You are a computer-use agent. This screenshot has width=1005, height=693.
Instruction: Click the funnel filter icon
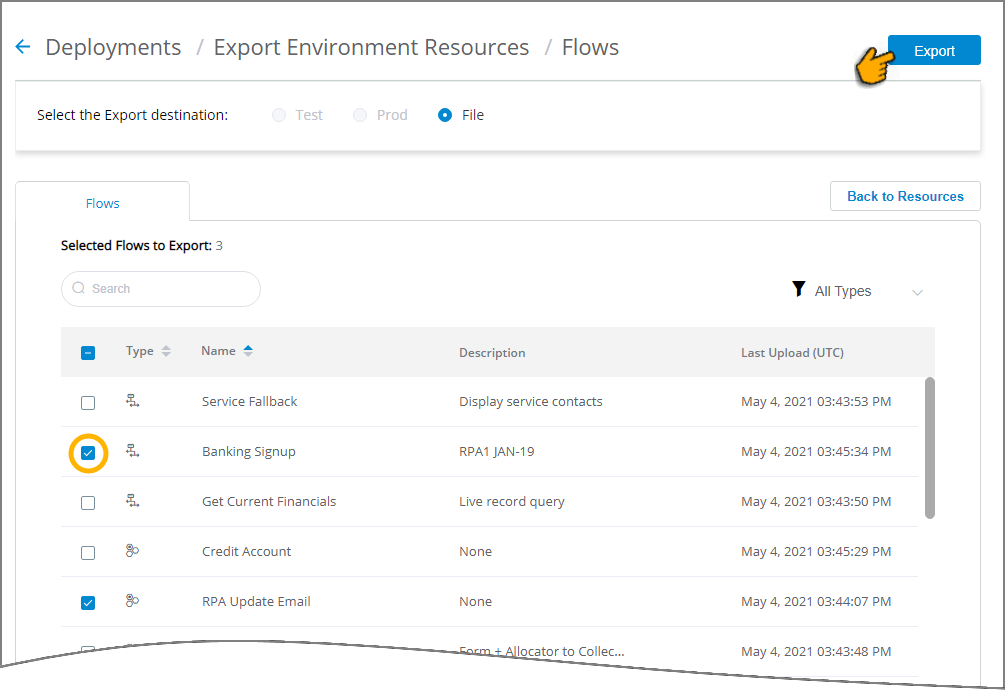click(x=798, y=289)
